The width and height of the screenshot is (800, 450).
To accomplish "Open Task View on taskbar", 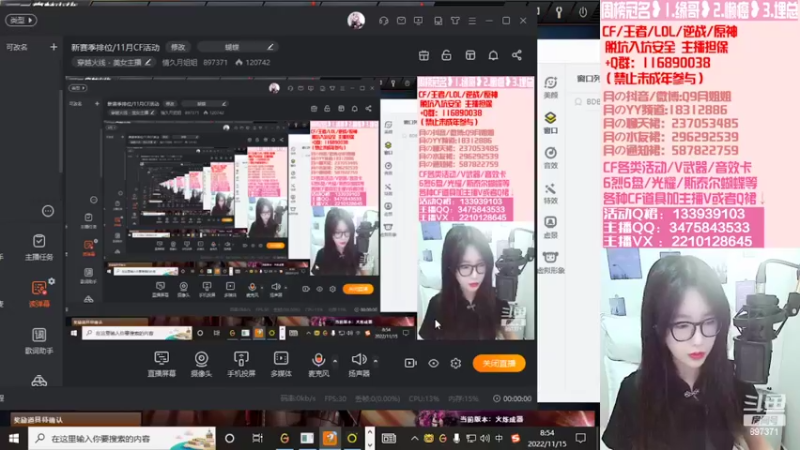I will point(257,438).
